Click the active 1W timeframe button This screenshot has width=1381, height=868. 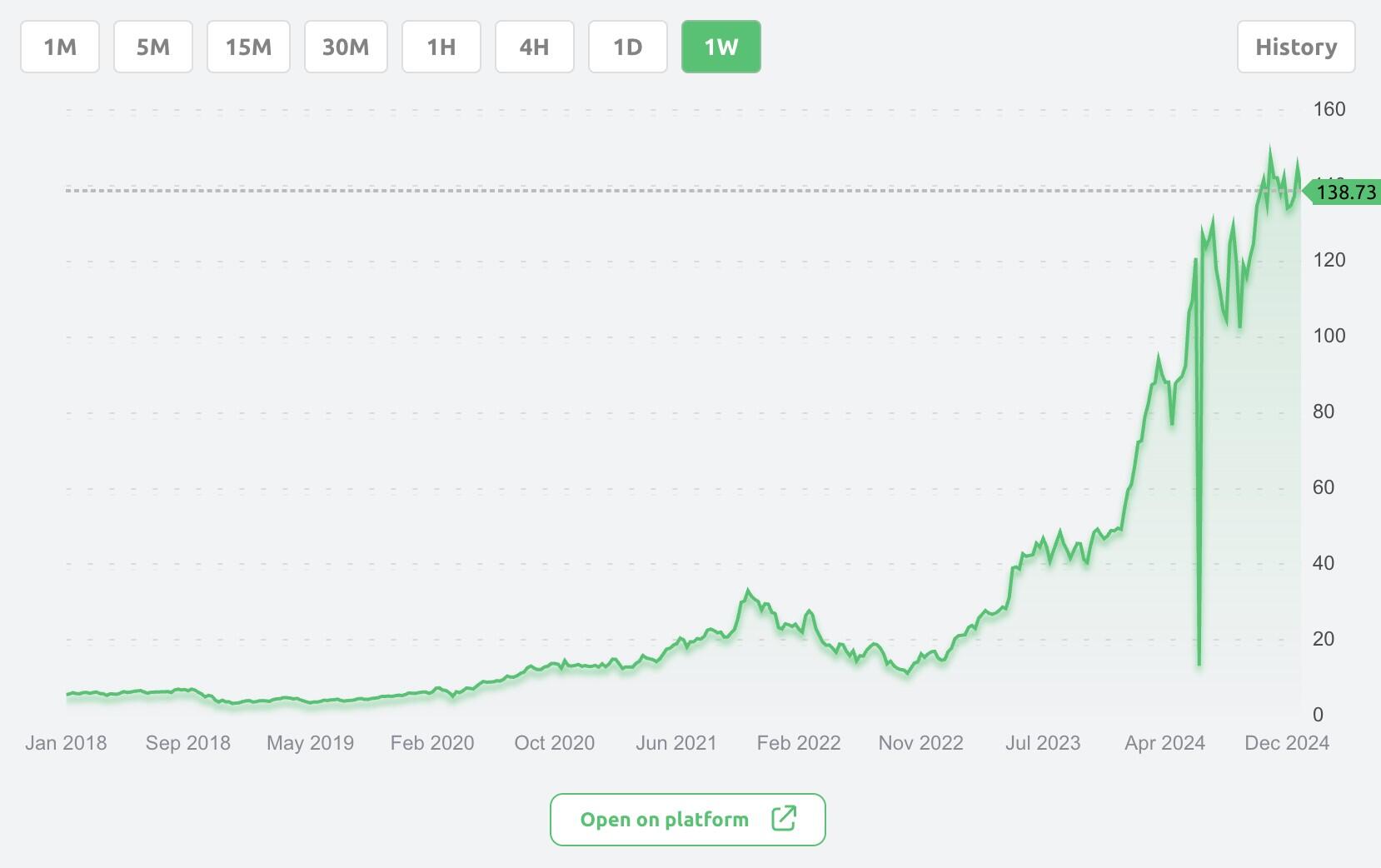pyautogui.click(x=721, y=47)
